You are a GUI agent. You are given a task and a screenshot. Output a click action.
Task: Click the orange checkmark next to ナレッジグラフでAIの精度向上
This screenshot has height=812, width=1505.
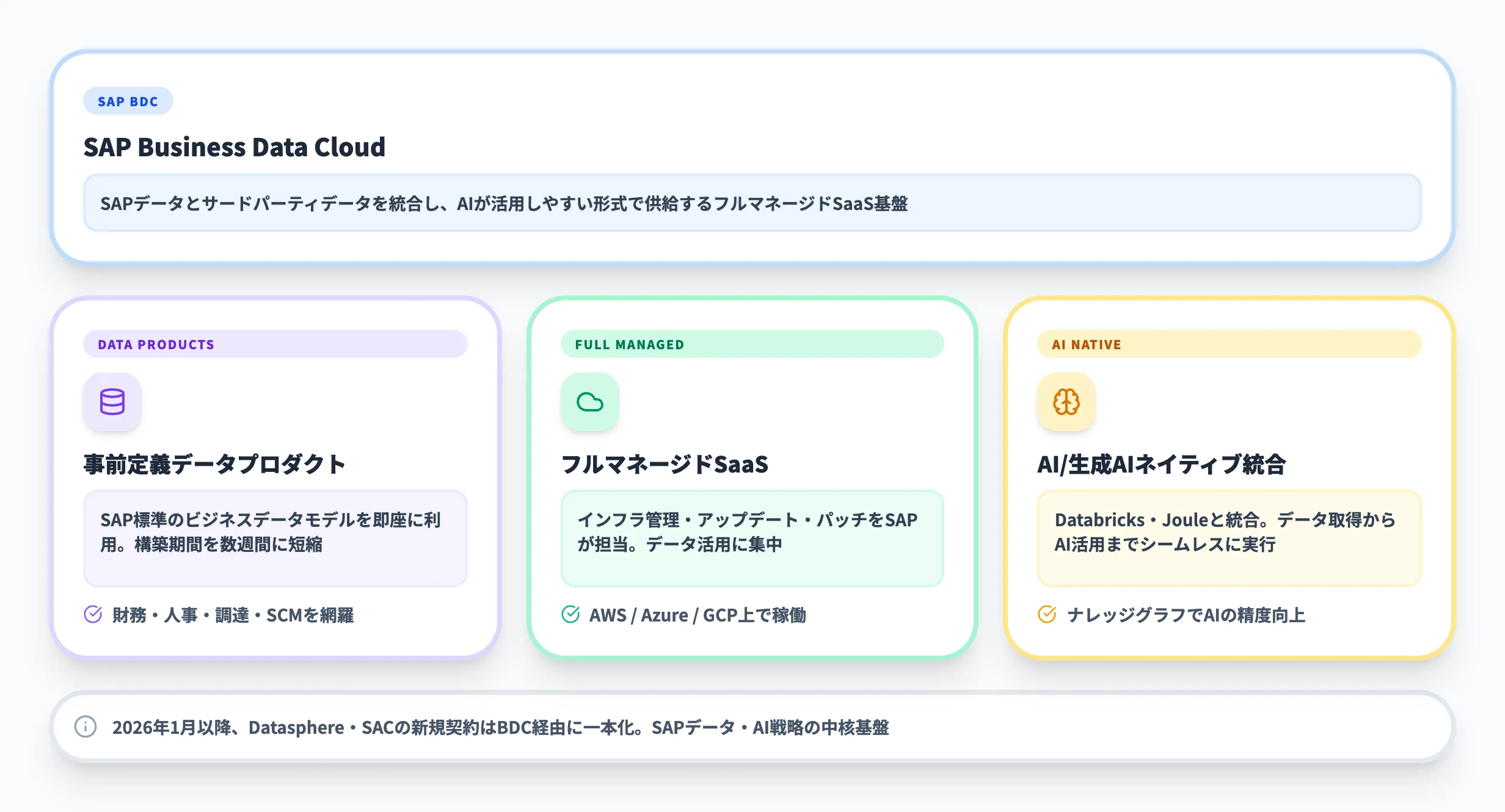(x=1046, y=615)
